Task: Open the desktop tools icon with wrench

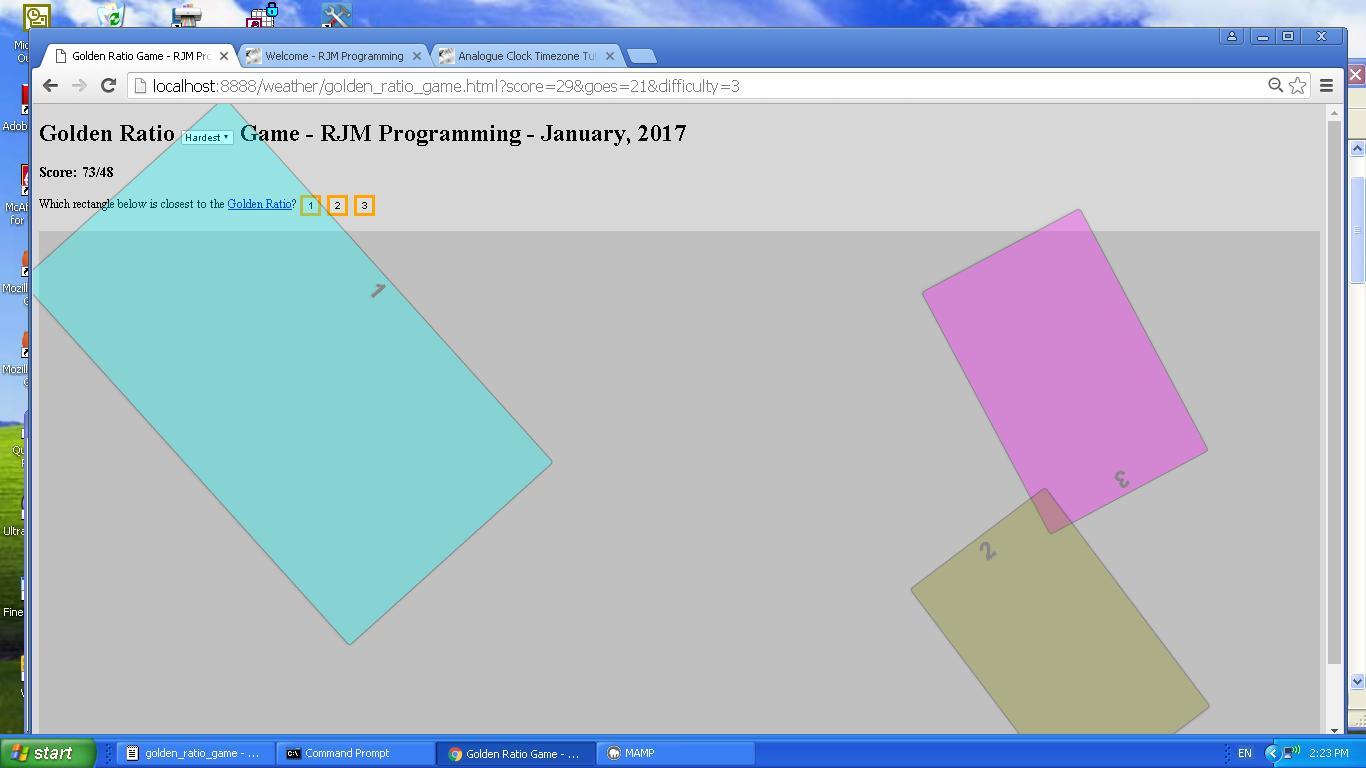Action: click(336, 16)
